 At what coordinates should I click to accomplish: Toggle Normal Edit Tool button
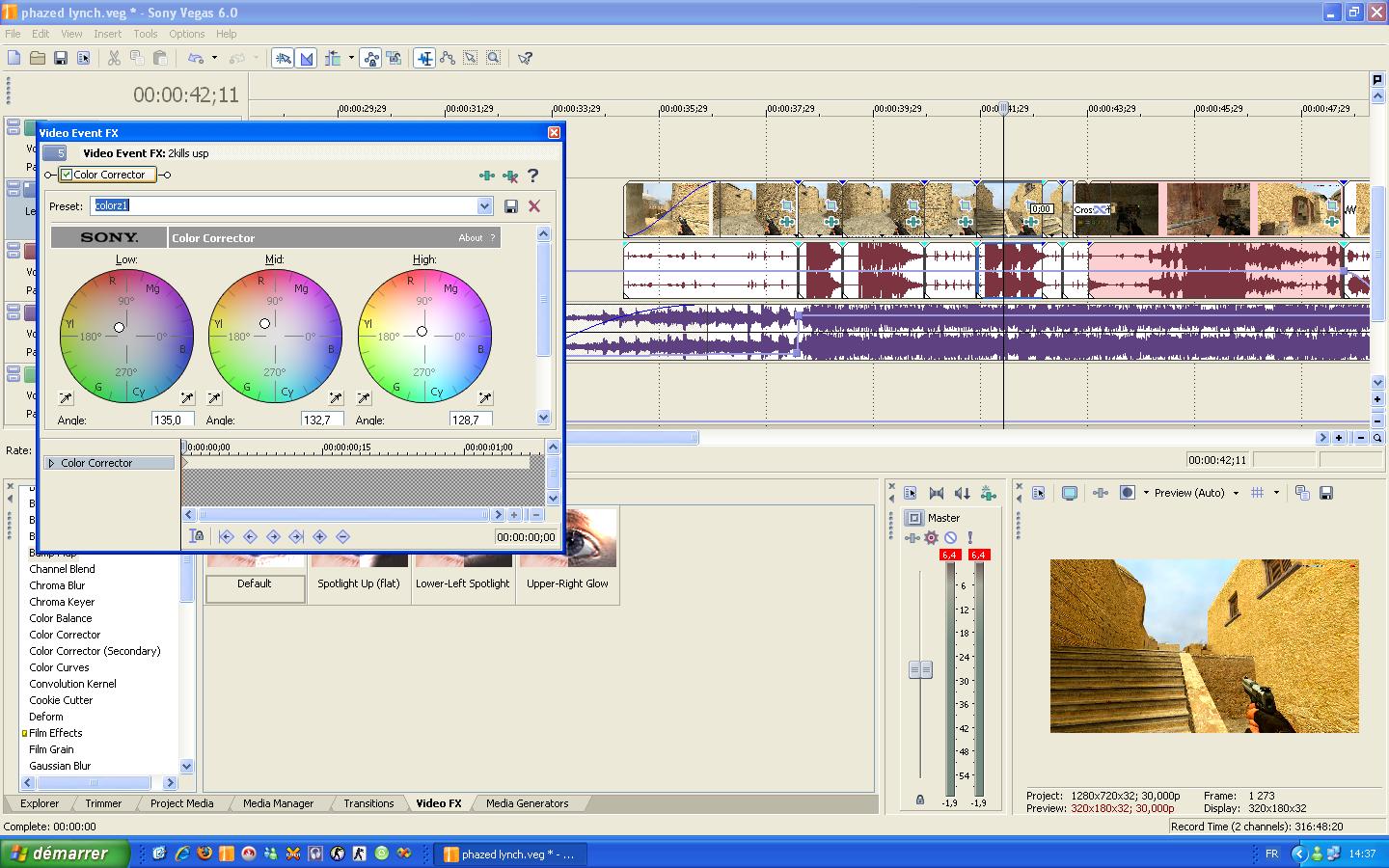coord(424,58)
